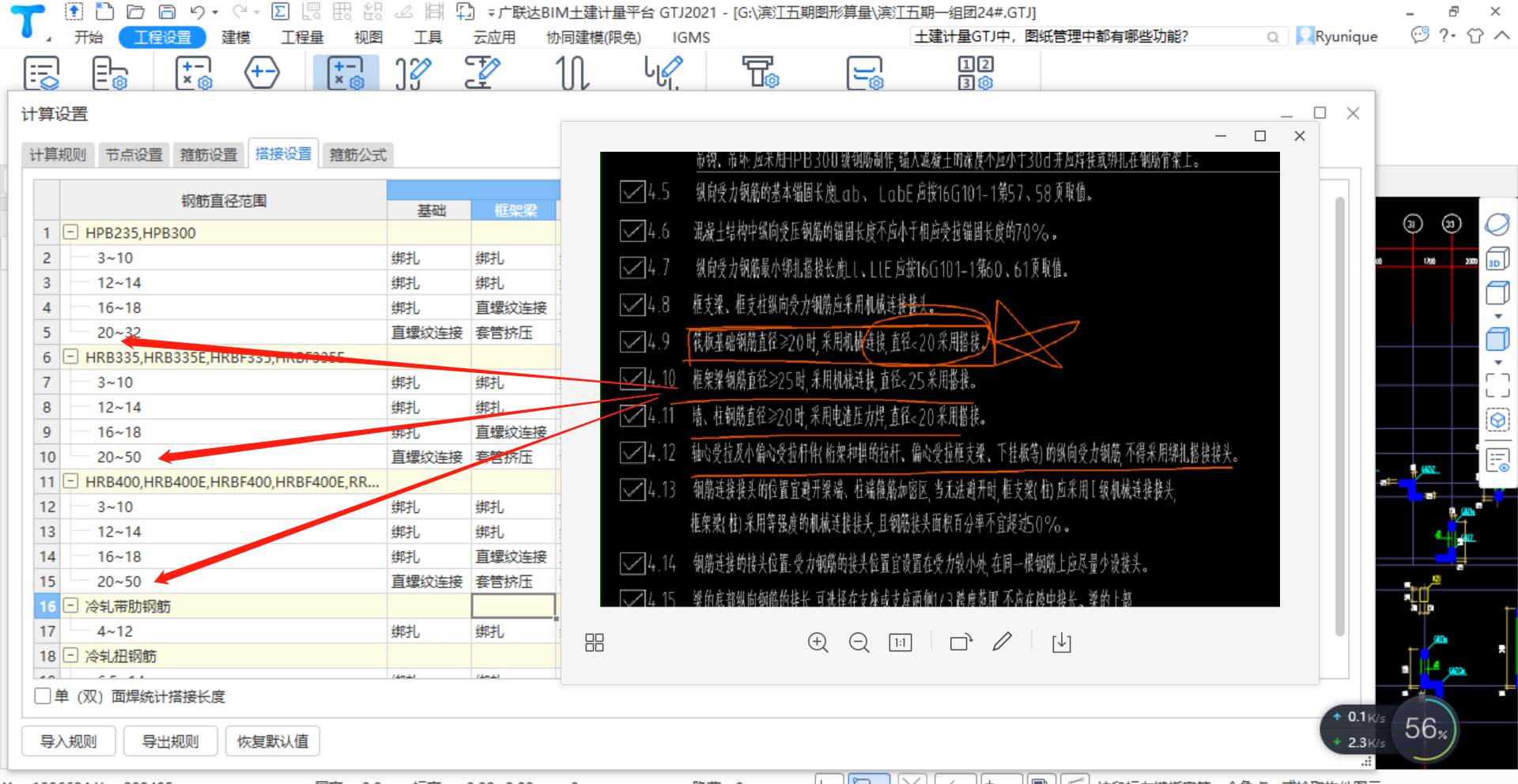Collapse the ribbon with the top-right chevron
1518x784 pixels.
1501,36
